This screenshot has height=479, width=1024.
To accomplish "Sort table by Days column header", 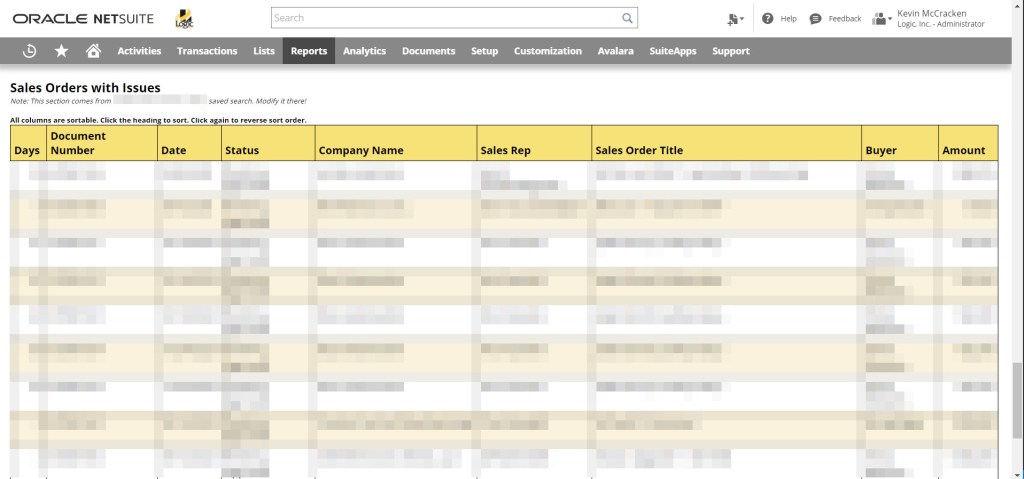I will (27, 150).
